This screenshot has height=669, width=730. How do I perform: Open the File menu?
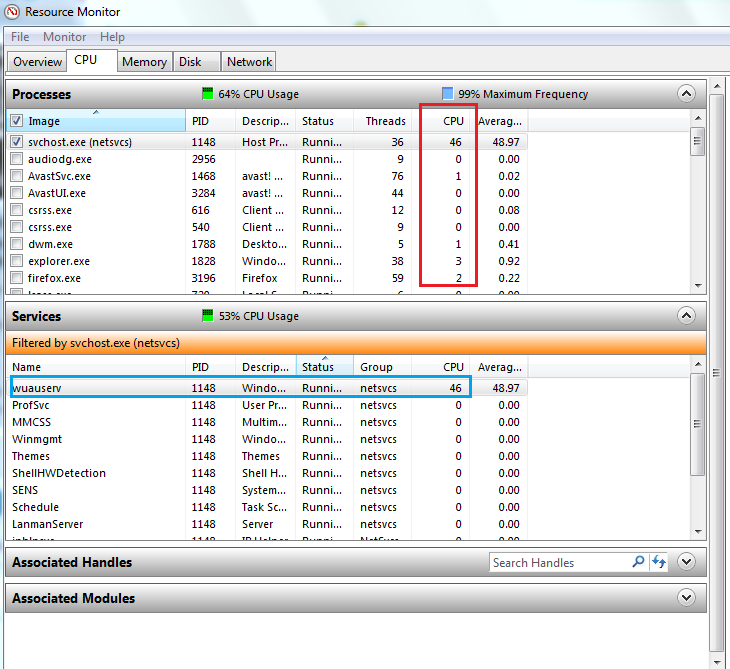[x=20, y=37]
